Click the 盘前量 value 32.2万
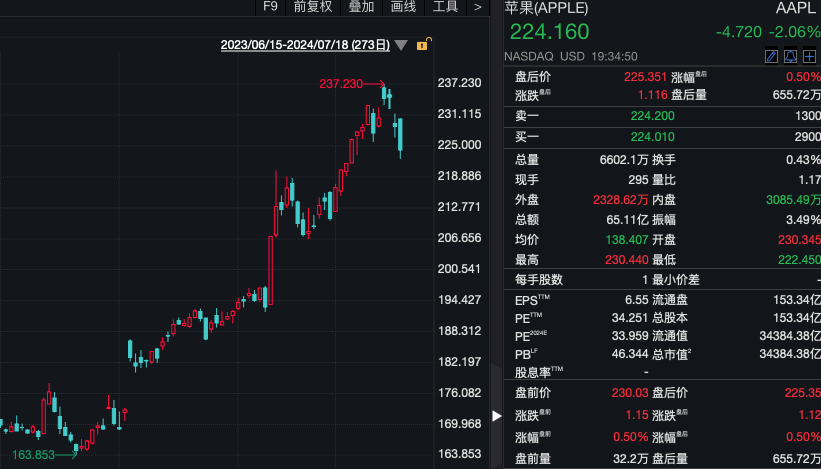Viewport: 821px width, 469px height. coord(631,459)
